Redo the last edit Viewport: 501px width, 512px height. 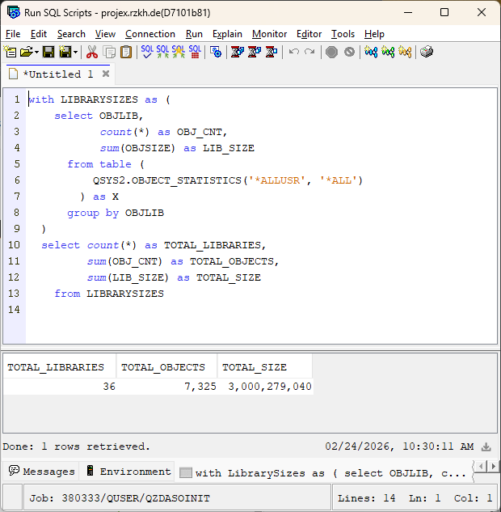(310, 52)
